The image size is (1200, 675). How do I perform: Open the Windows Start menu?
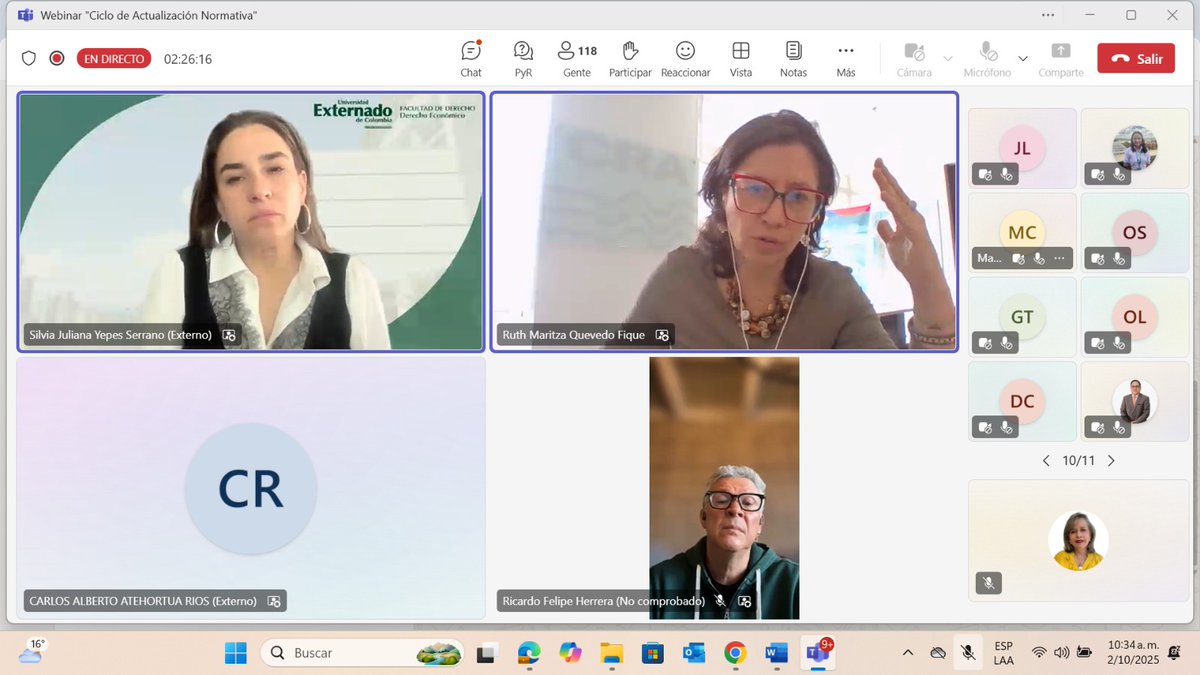click(x=235, y=653)
